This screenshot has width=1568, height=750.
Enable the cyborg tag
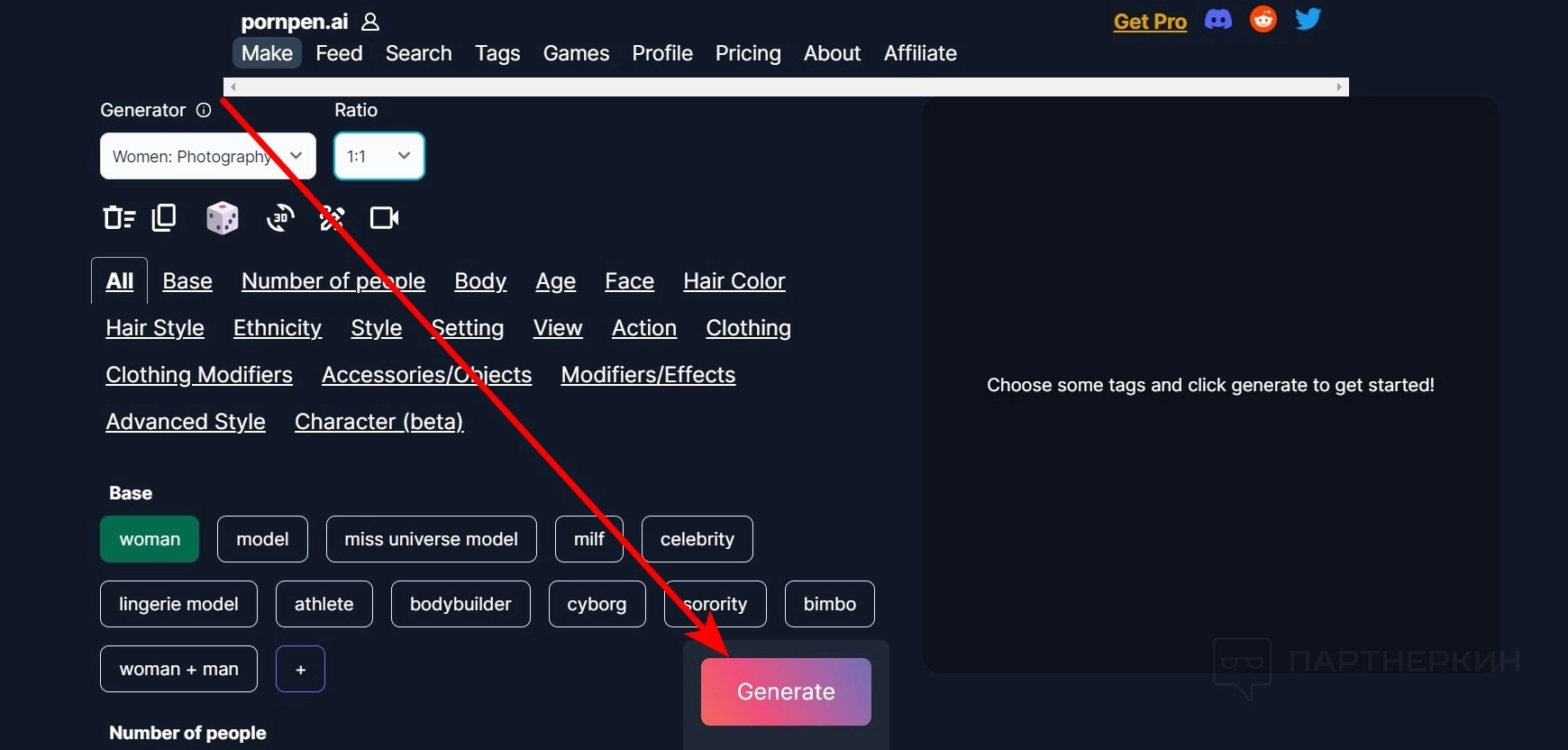597,604
